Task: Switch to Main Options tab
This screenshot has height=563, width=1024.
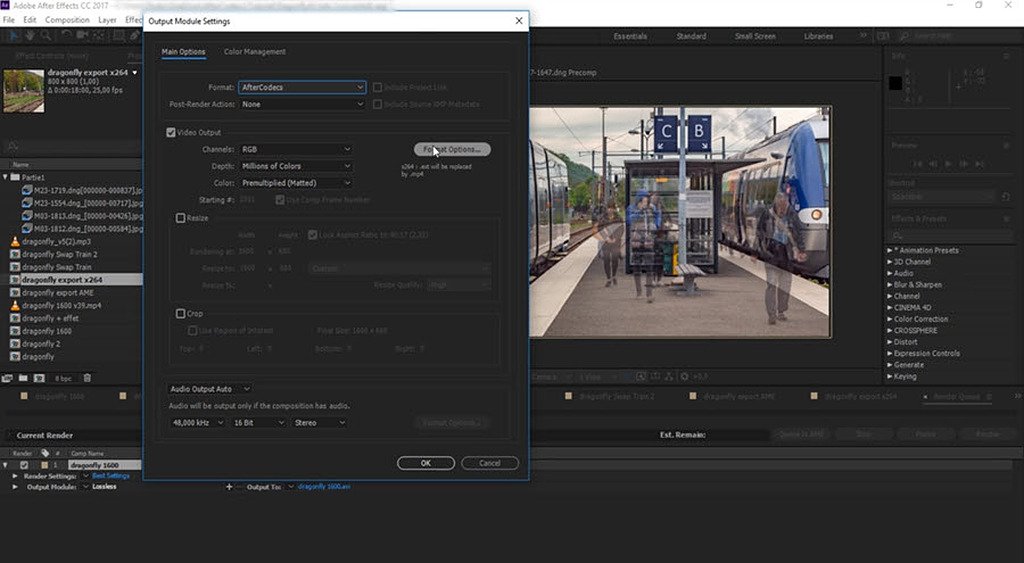Action: 184,52
